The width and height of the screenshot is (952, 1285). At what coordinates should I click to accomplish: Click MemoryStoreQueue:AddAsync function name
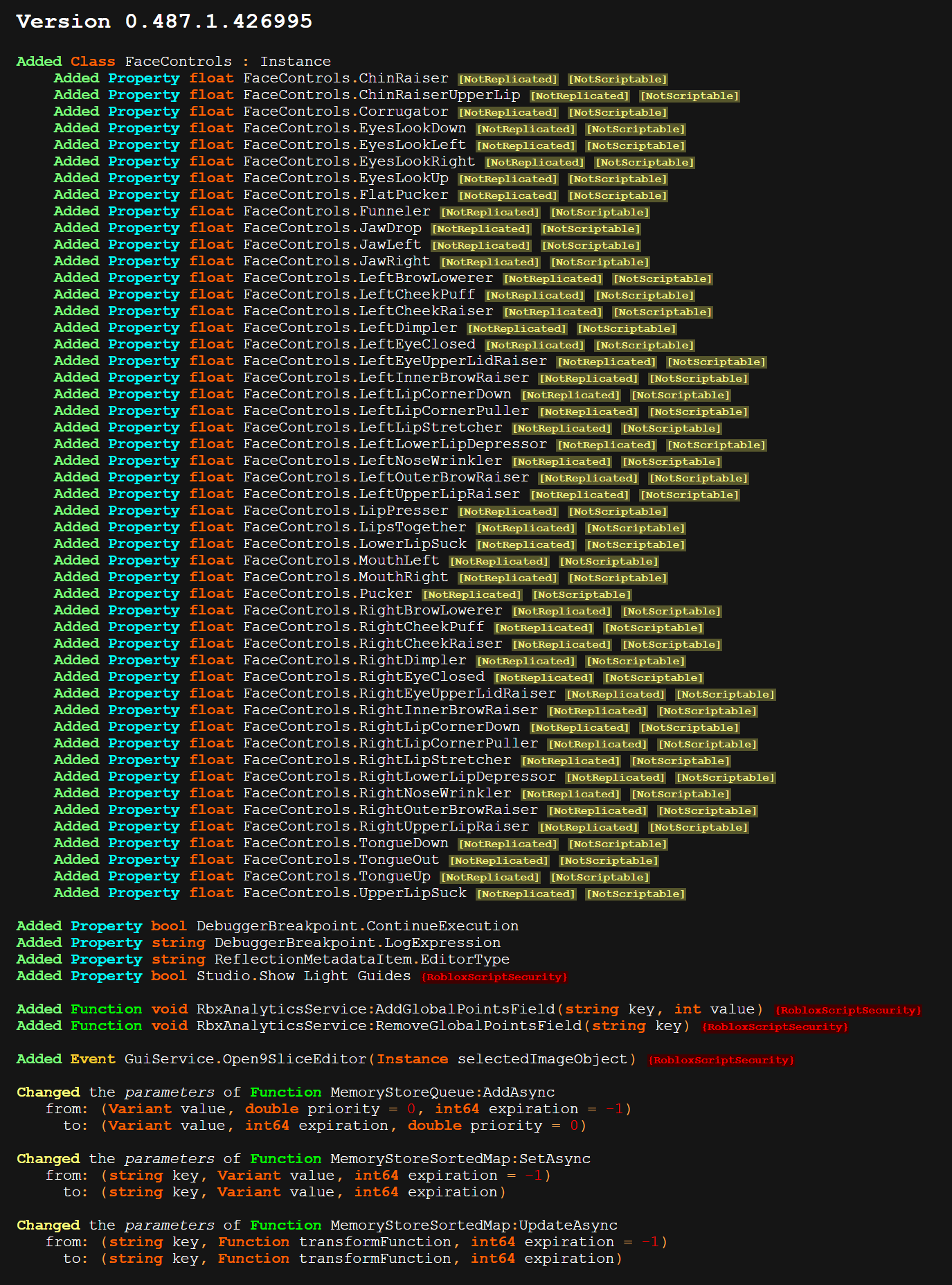tap(442, 1092)
